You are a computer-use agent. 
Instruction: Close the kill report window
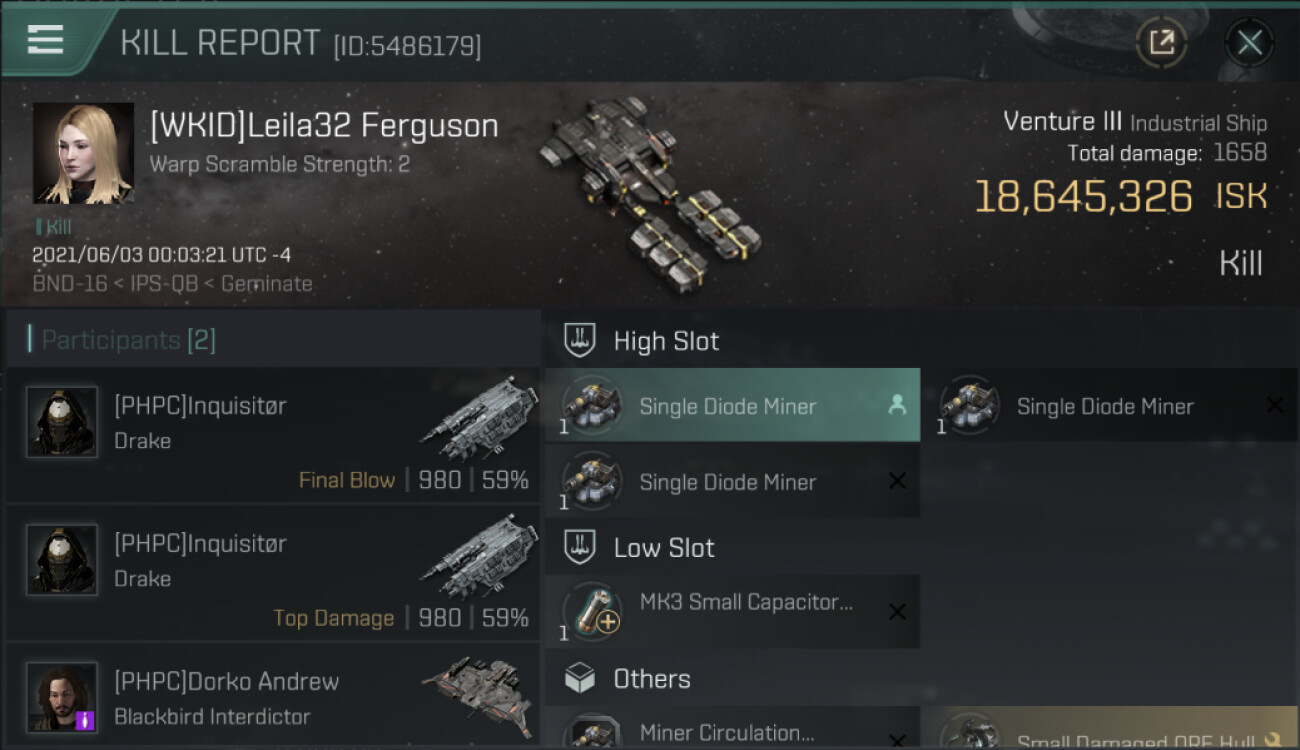click(1249, 42)
